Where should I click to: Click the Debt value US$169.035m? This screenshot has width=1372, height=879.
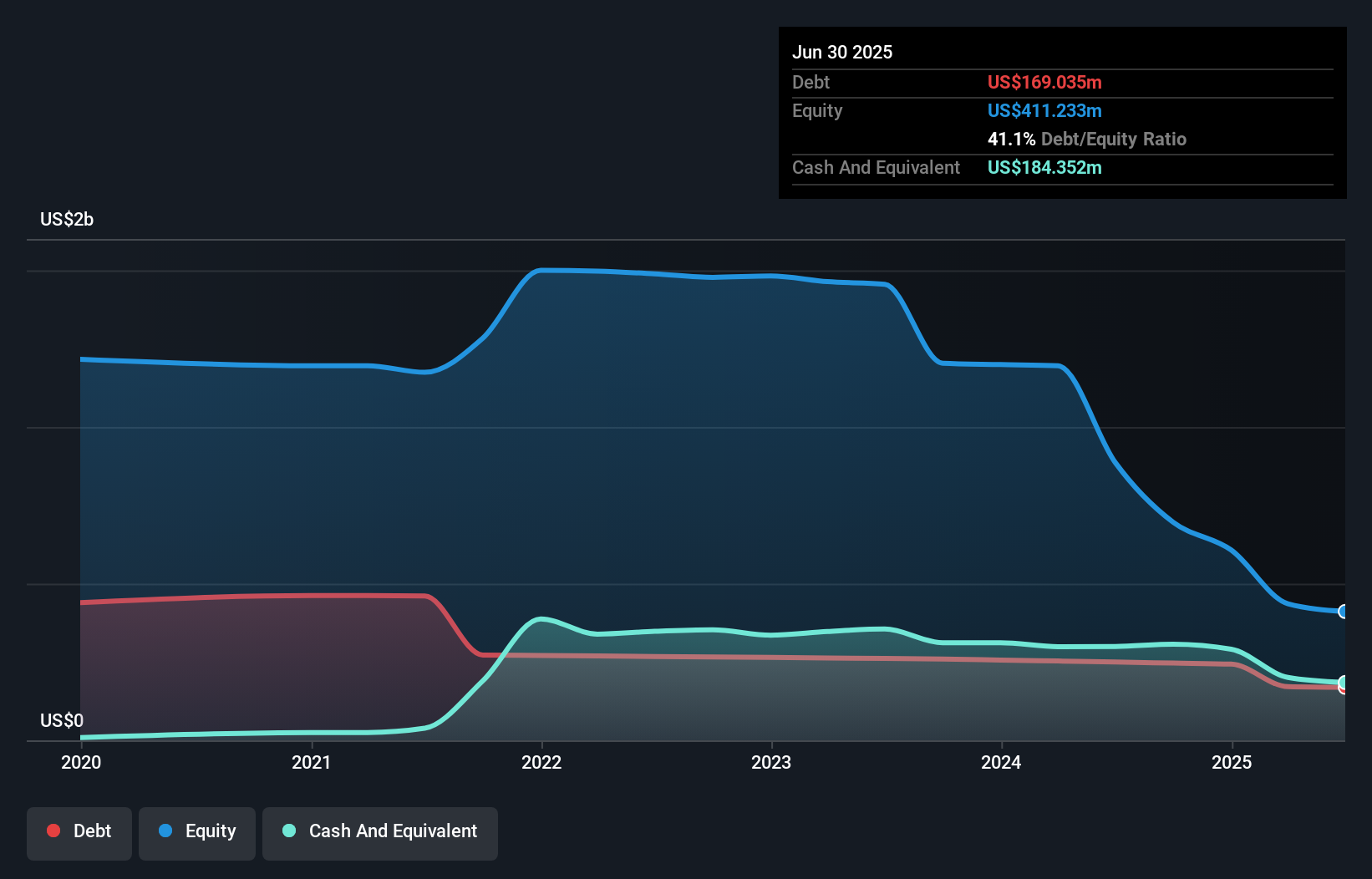tap(1044, 82)
